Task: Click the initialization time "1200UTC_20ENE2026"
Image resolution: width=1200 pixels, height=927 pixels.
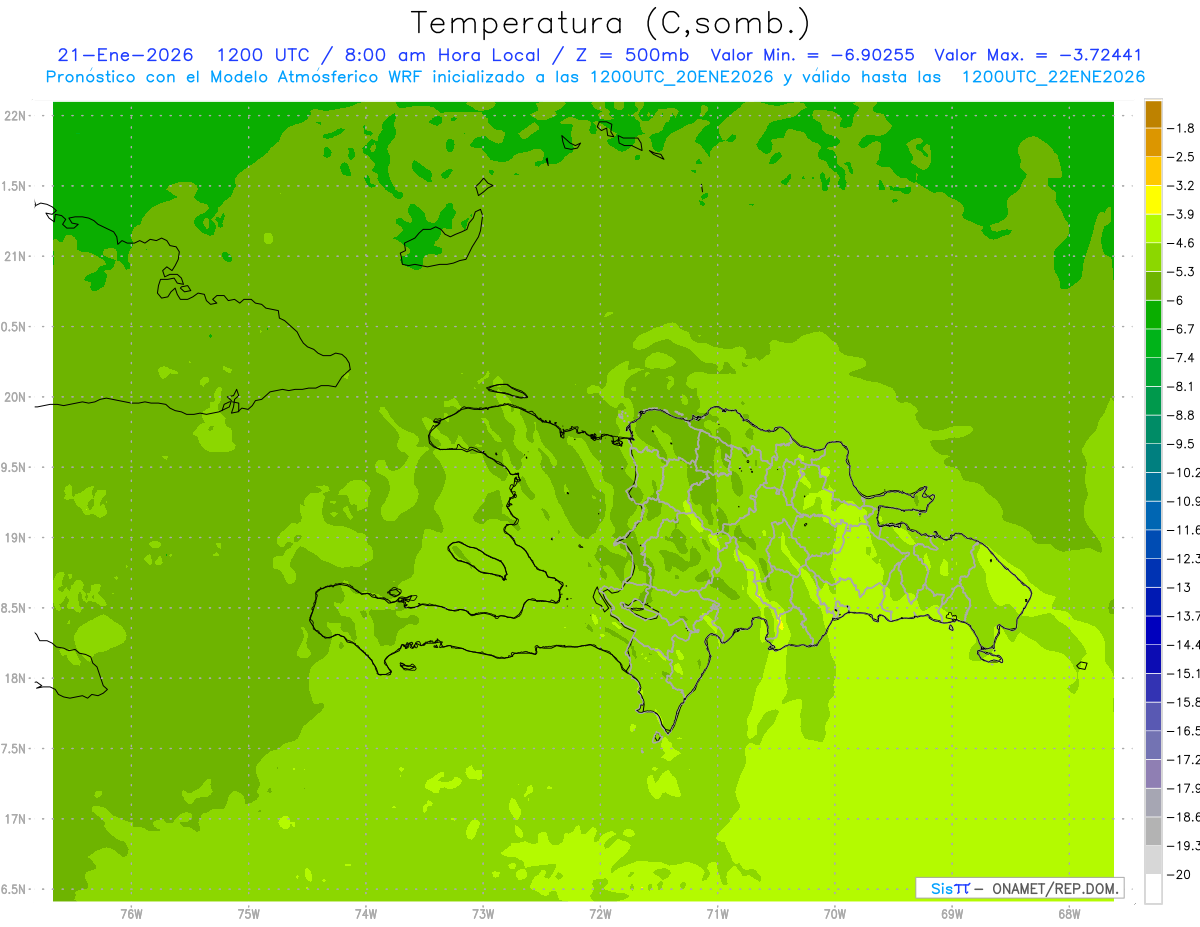Action: (x=682, y=77)
